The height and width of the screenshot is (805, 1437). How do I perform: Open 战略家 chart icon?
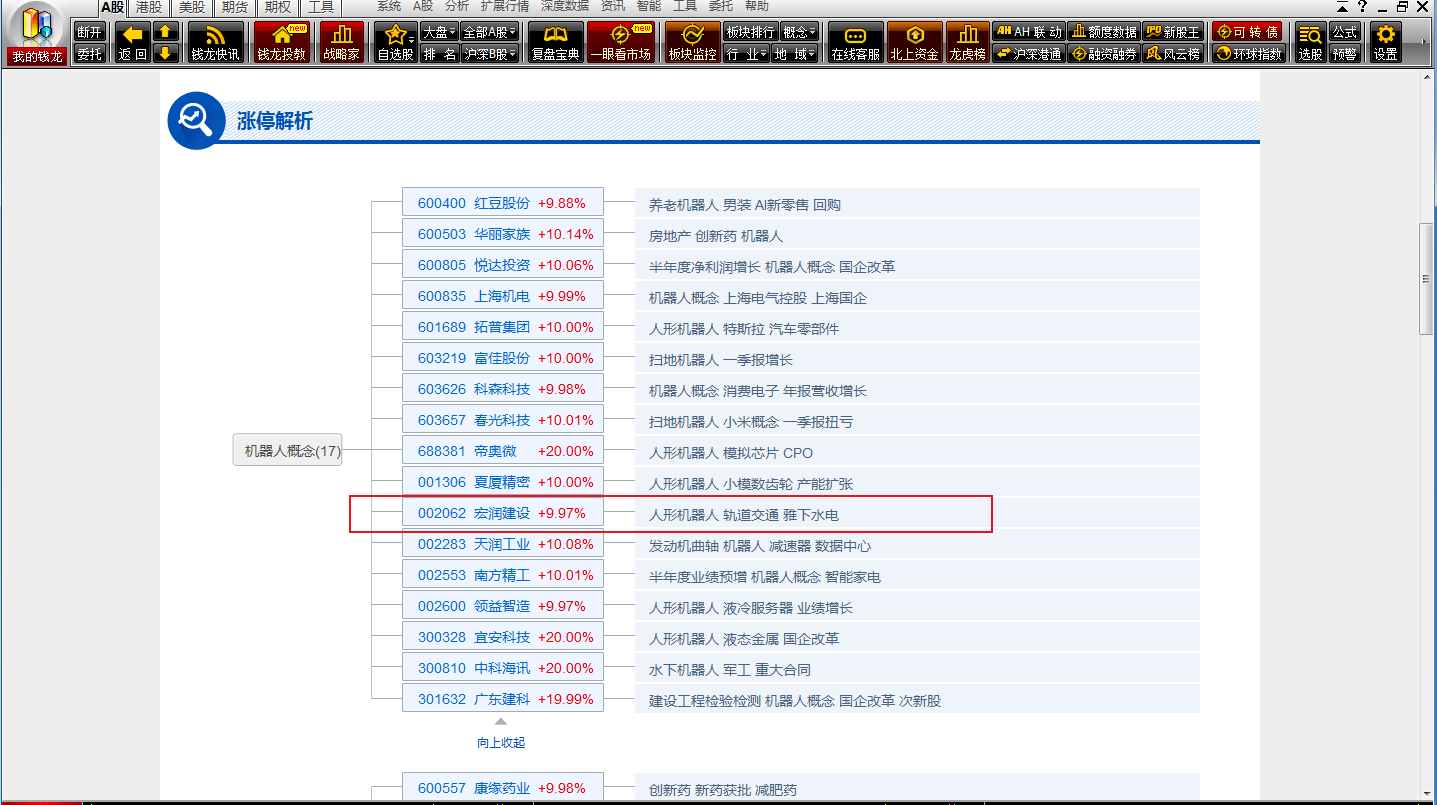(341, 42)
